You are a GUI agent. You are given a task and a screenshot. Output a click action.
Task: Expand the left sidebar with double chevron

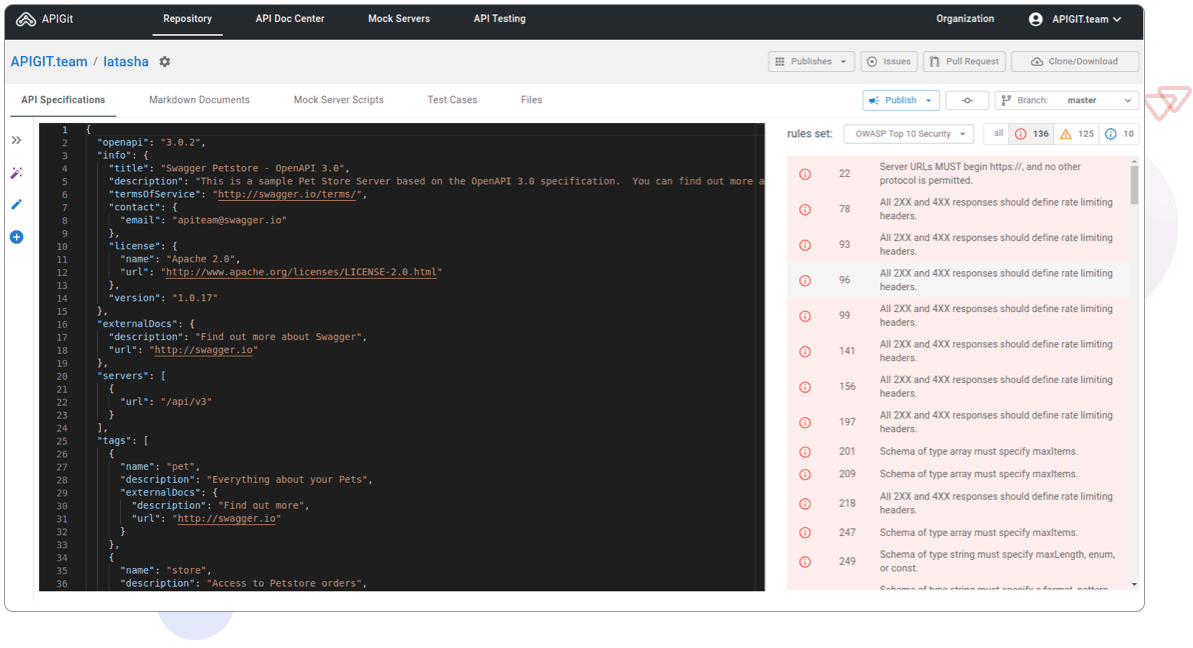(16, 140)
